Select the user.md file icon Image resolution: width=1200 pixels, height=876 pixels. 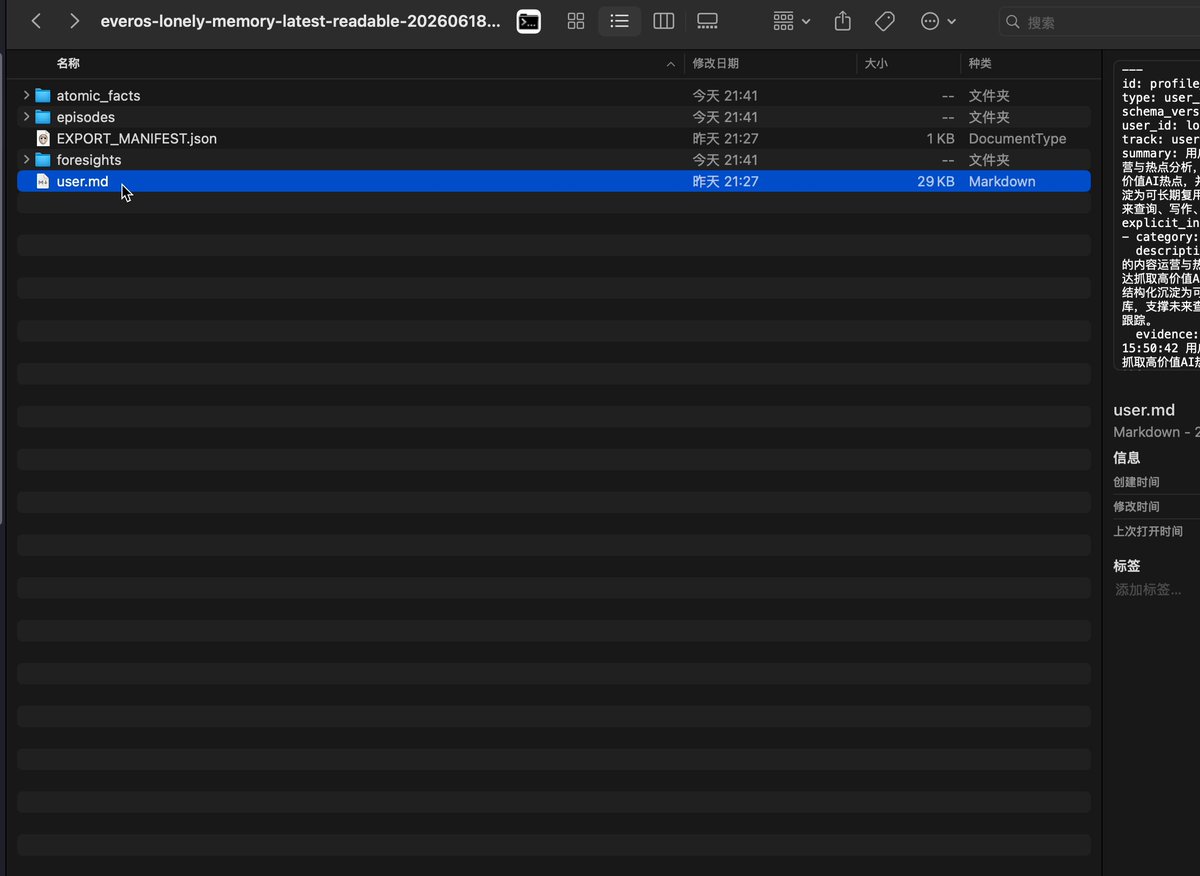pos(43,181)
